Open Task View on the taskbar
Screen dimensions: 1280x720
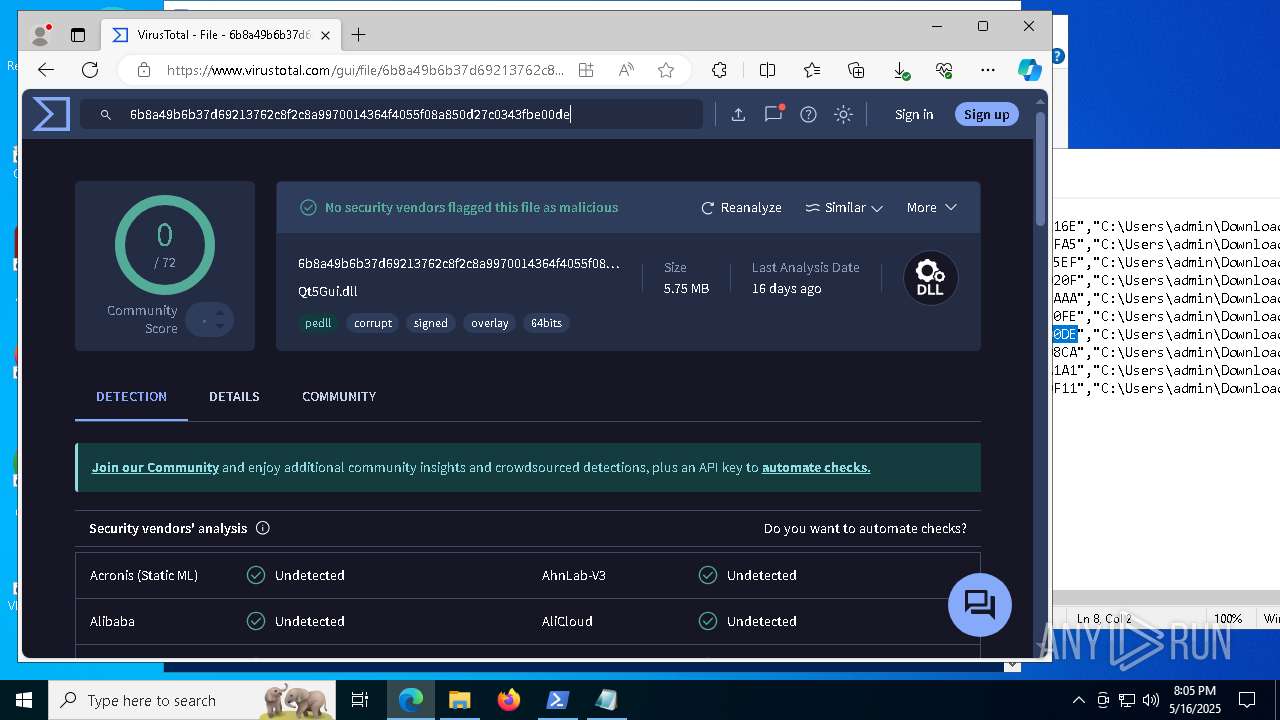point(360,700)
